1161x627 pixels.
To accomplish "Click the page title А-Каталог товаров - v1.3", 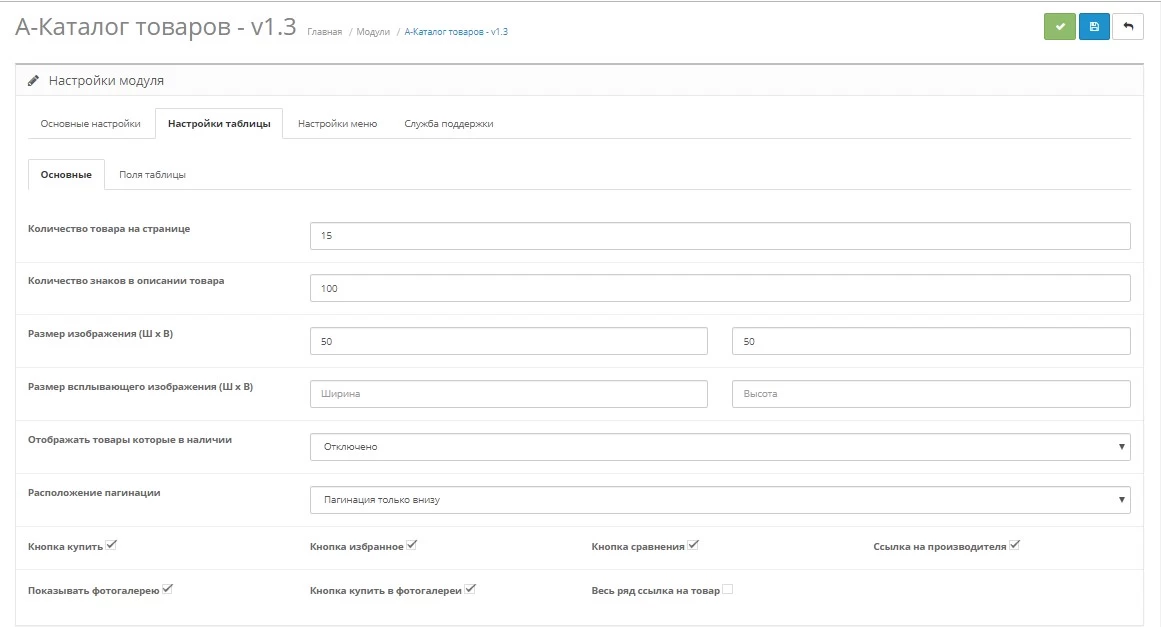I will coord(155,27).
